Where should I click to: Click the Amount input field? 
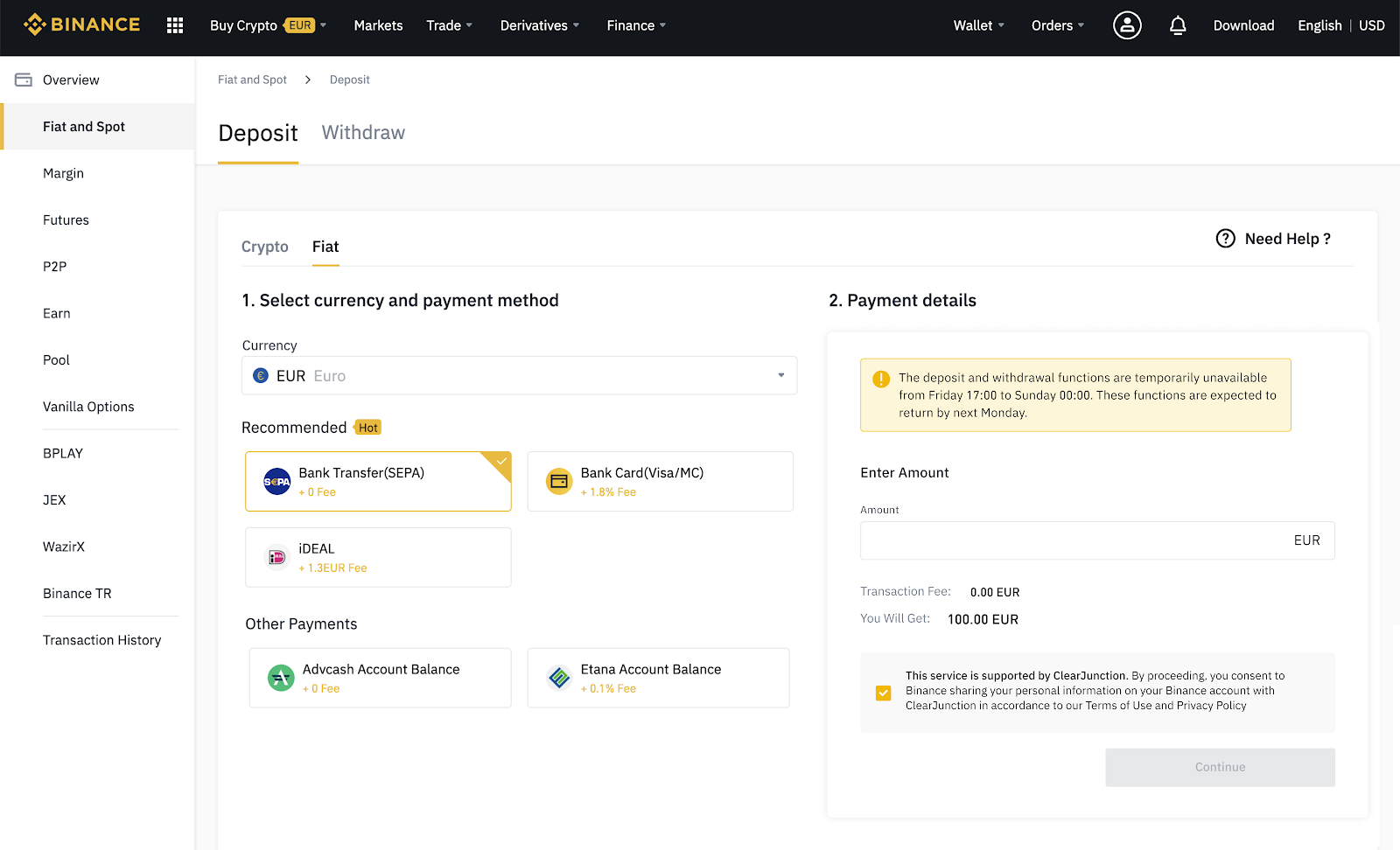pos(1072,540)
